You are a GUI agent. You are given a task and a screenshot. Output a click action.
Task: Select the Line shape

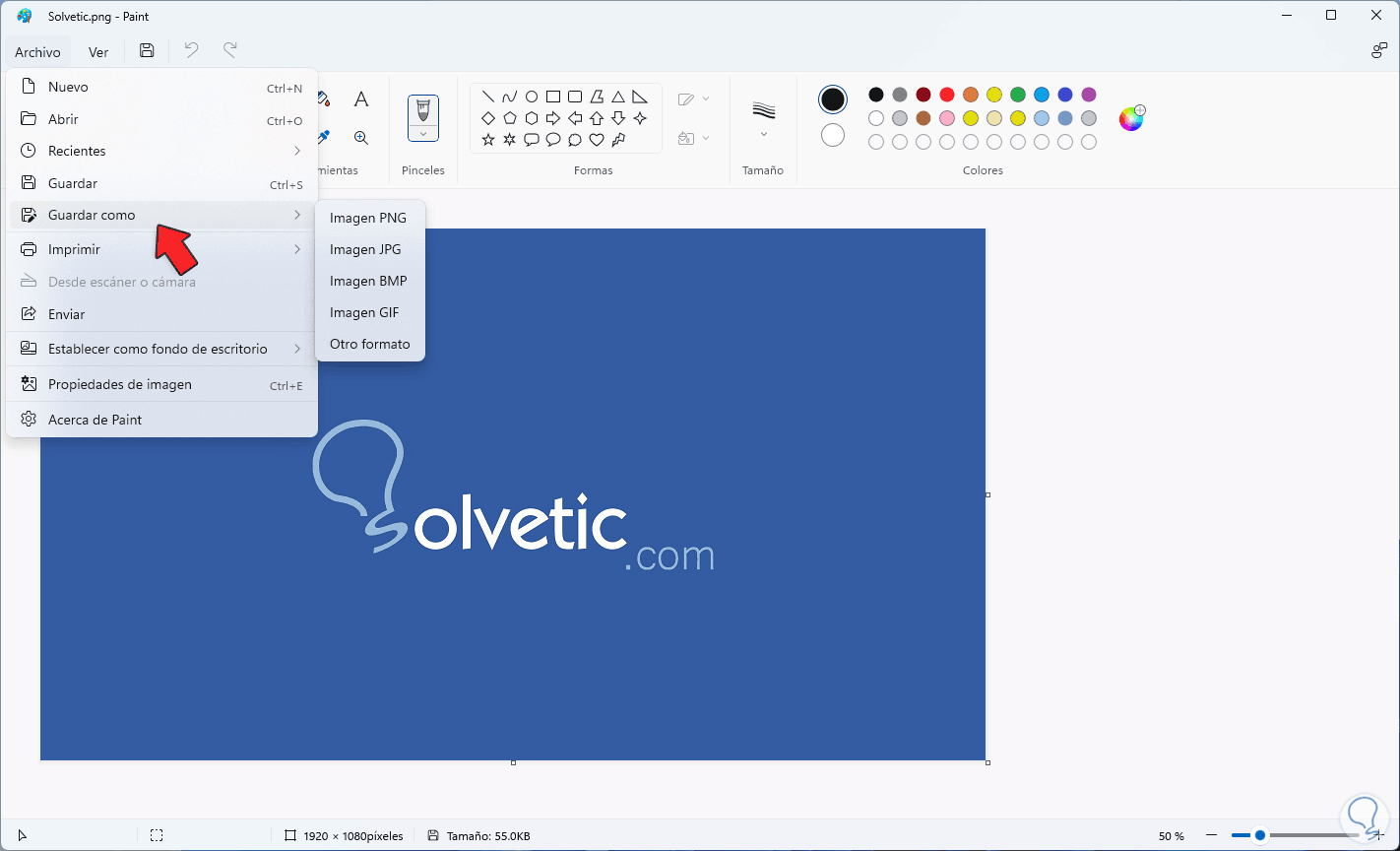coord(488,97)
